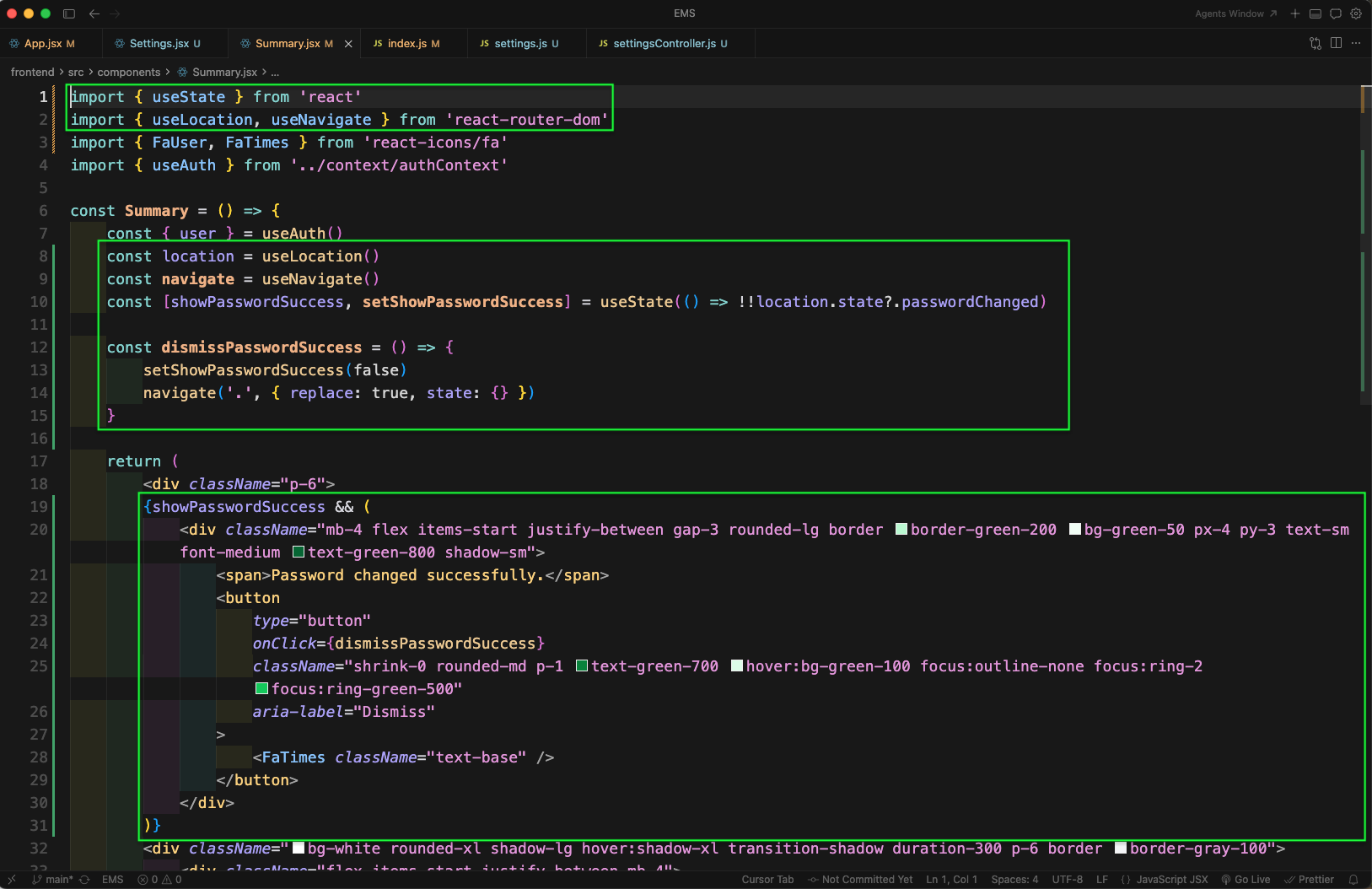Switch to the Settings.jsx tab
This screenshot has width=1372, height=889.
(x=160, y=43)
